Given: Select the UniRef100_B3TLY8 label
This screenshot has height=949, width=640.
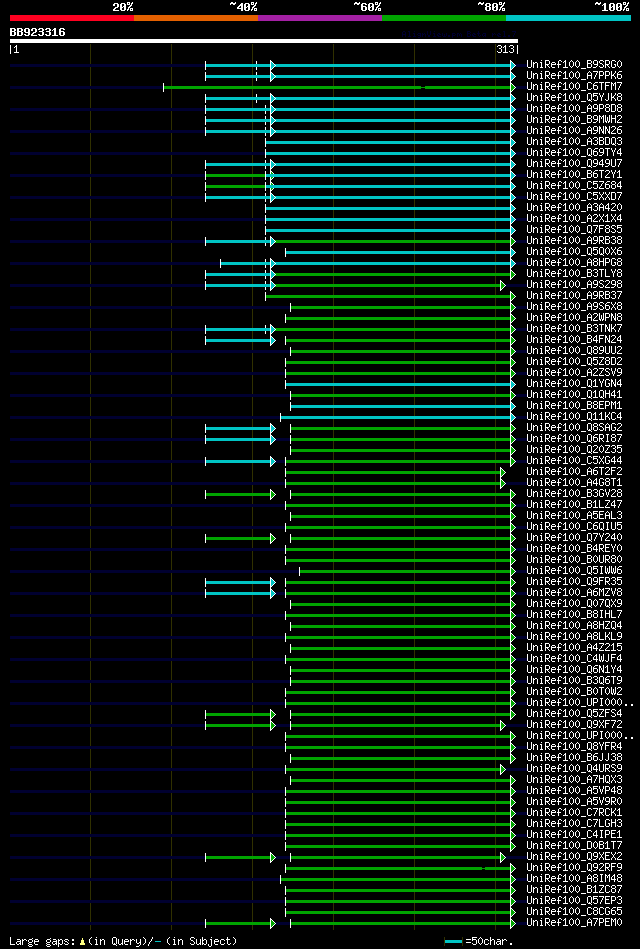Looking at the screenshot, I should click(575, 274).
